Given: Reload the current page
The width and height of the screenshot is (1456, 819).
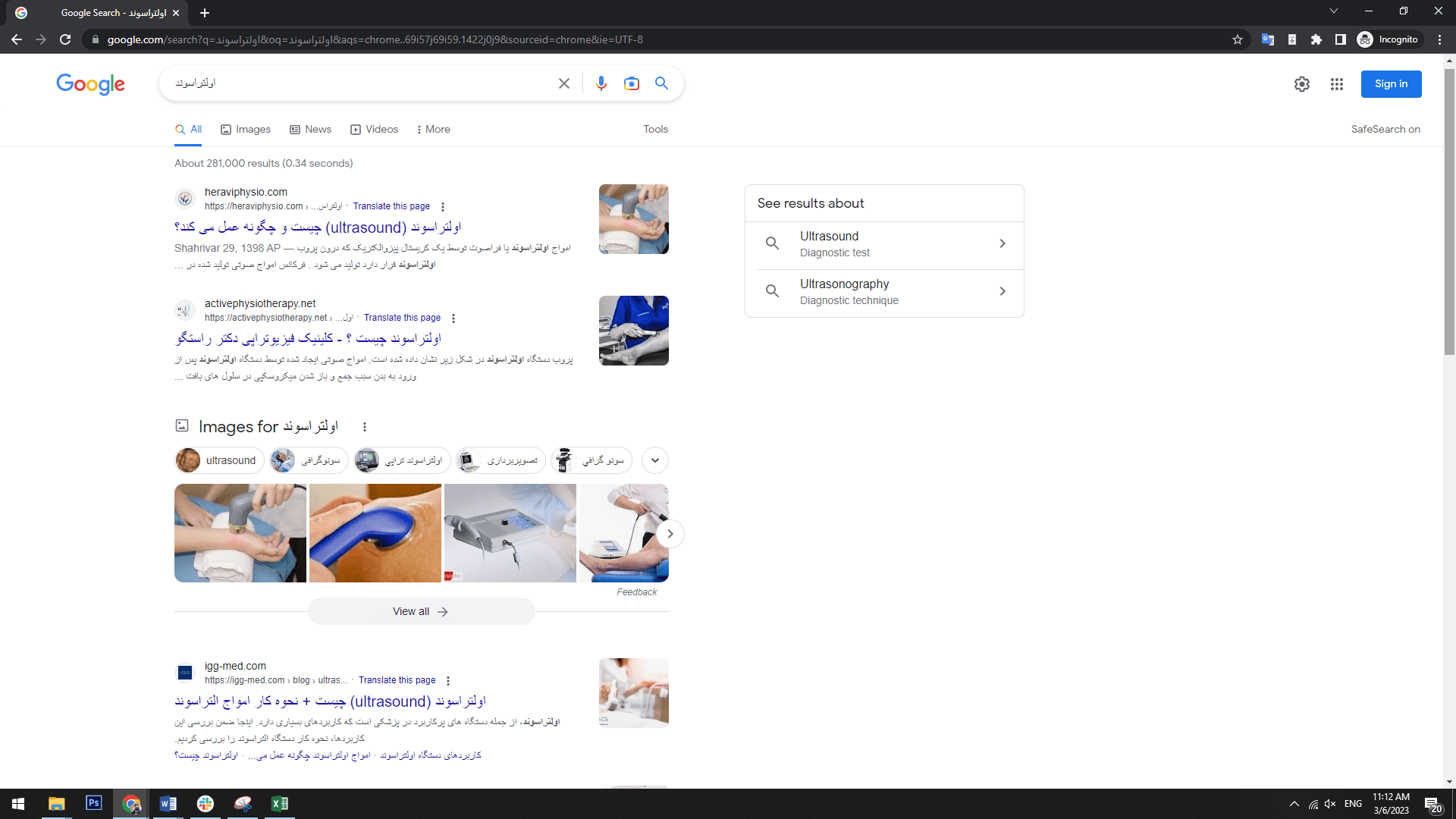Looking at the screenshot, I should point(65,39).
